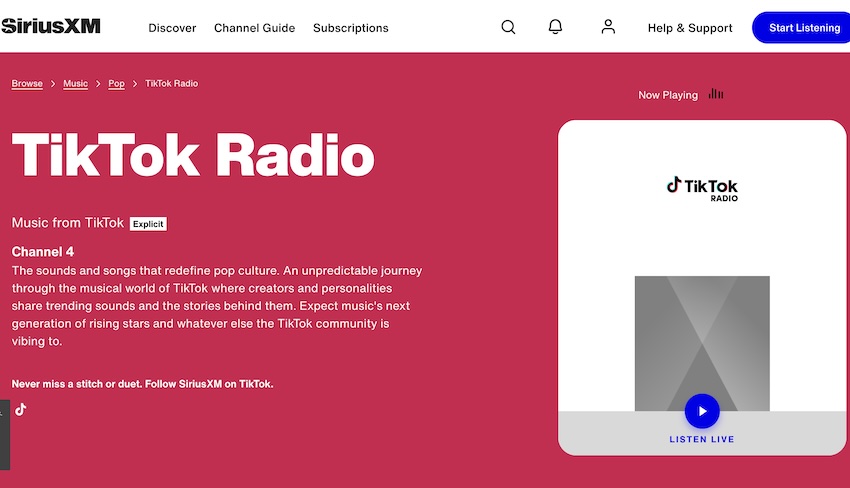The height and width of the screenshot is (488, 850).
Task: Open the Channel Guide menu item
Action: click(x=254, y=28)
